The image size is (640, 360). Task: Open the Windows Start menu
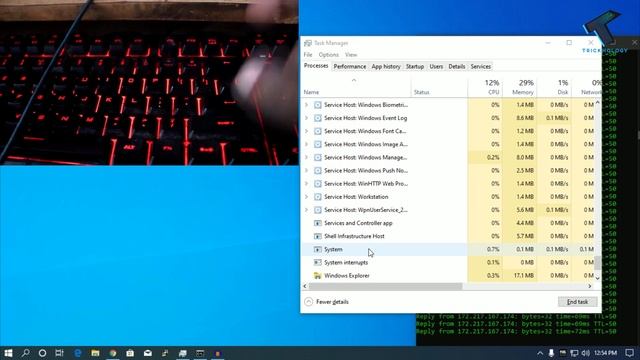[x=8, y=353]
